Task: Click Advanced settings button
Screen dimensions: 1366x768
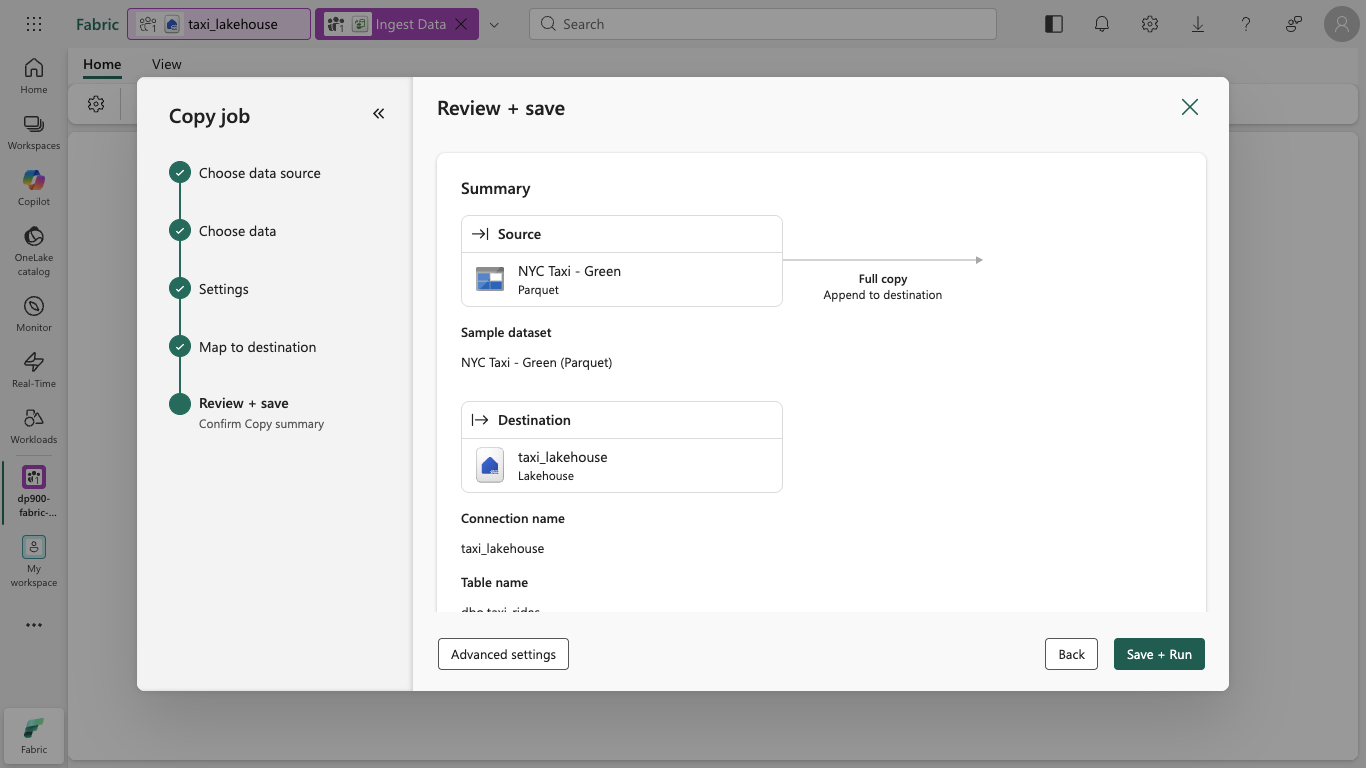Action: click(x=503, y=654)
